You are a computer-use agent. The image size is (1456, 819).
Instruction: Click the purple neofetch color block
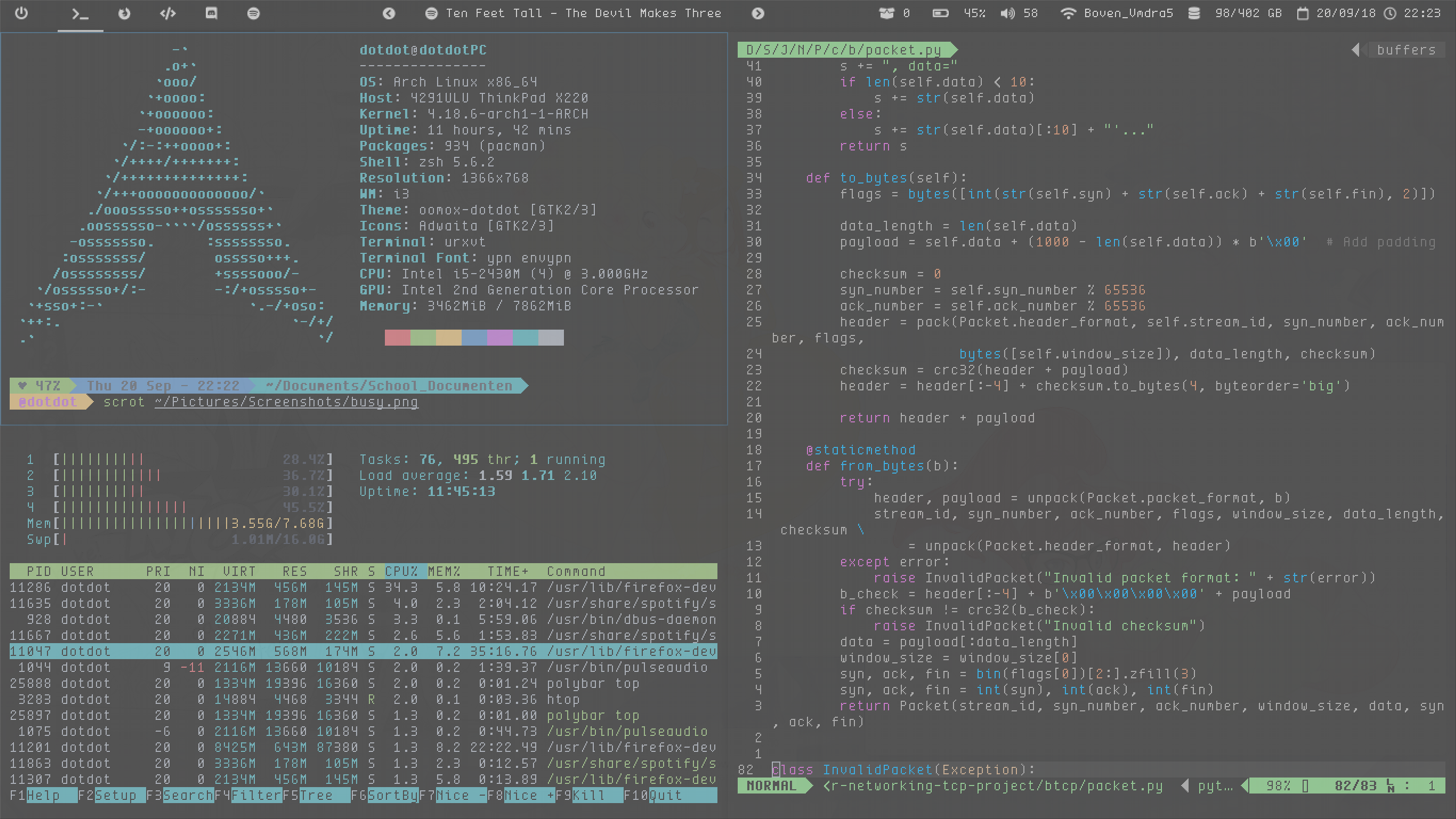tap(500, 338)
